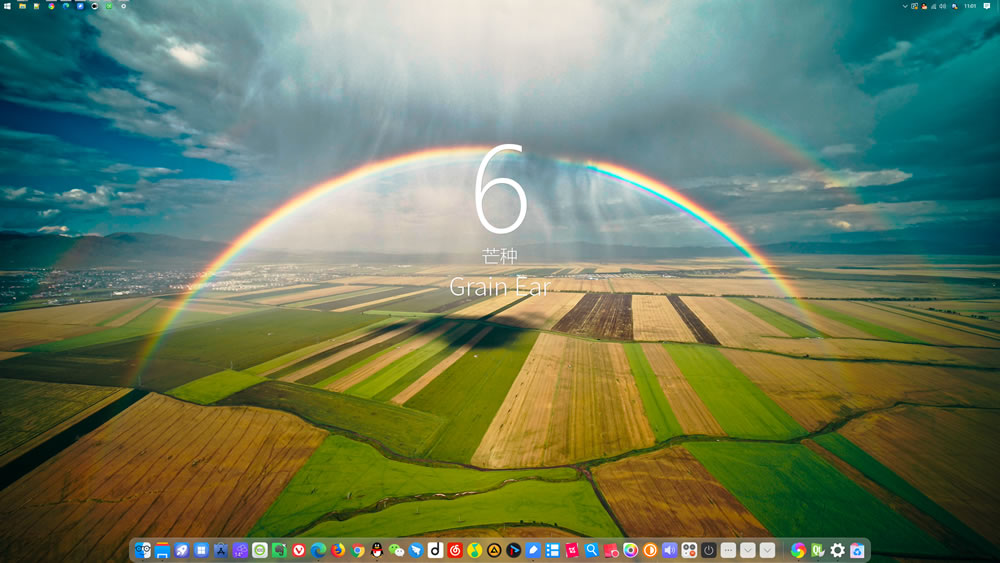Image resolution: width=1000 pixels, height=563 pixels.
Task: Open WeChat from the dock
Action: 396,550
